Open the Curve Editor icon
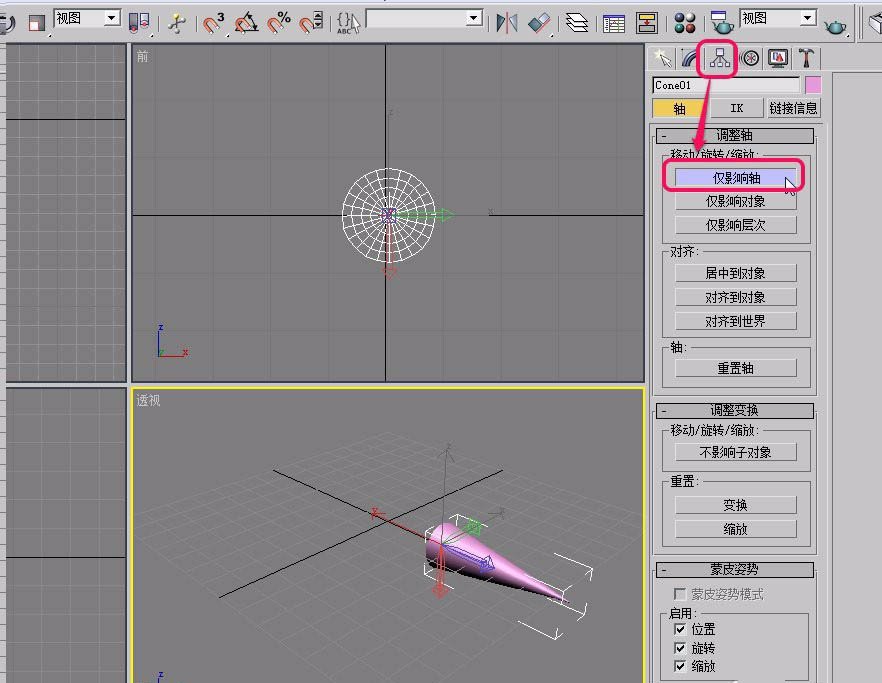 pos(614,23)
